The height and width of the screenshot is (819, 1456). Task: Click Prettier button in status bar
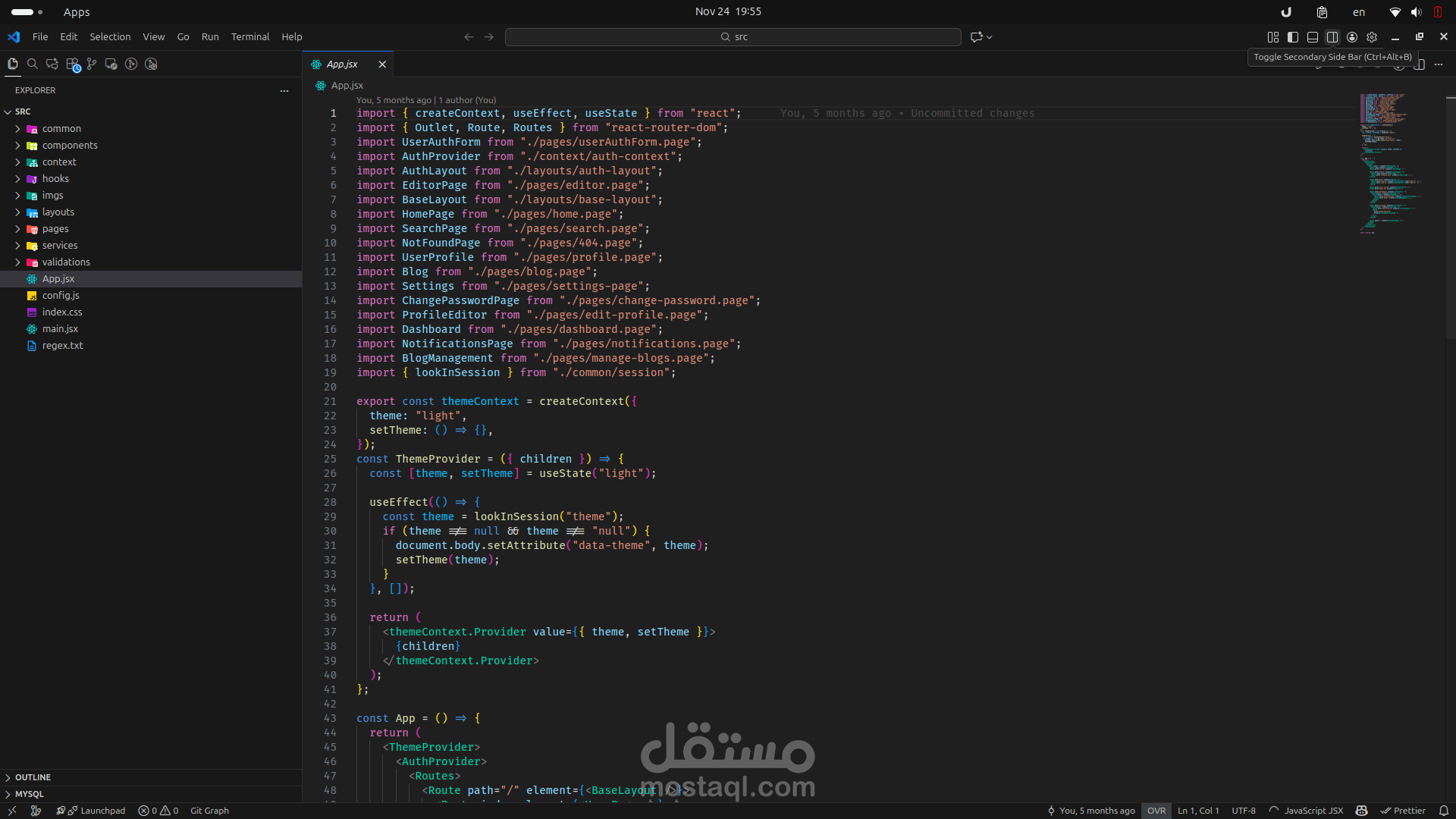coord(1403,811)
